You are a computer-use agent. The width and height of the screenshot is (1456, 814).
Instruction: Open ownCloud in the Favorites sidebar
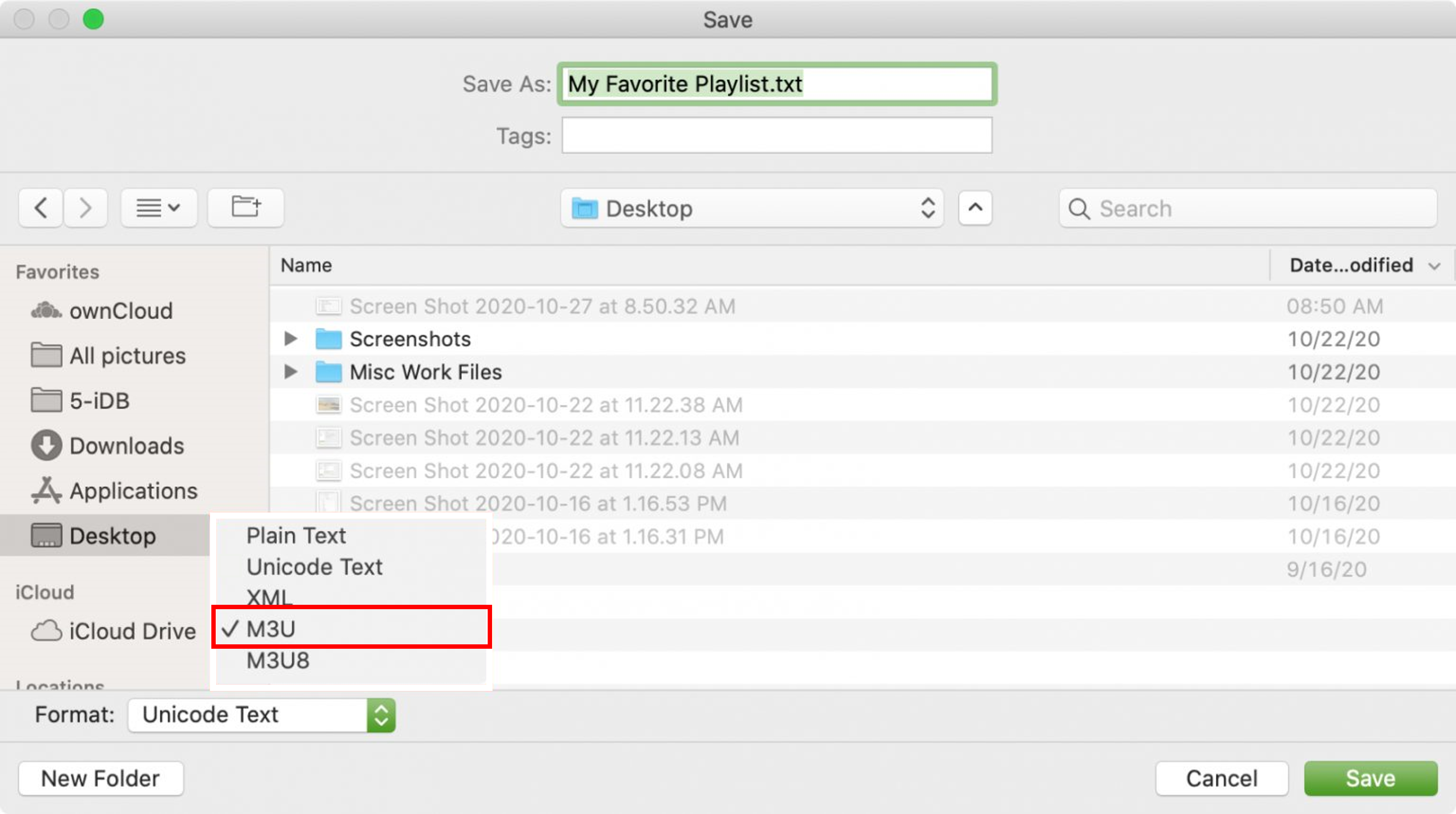tap(120, 311)
